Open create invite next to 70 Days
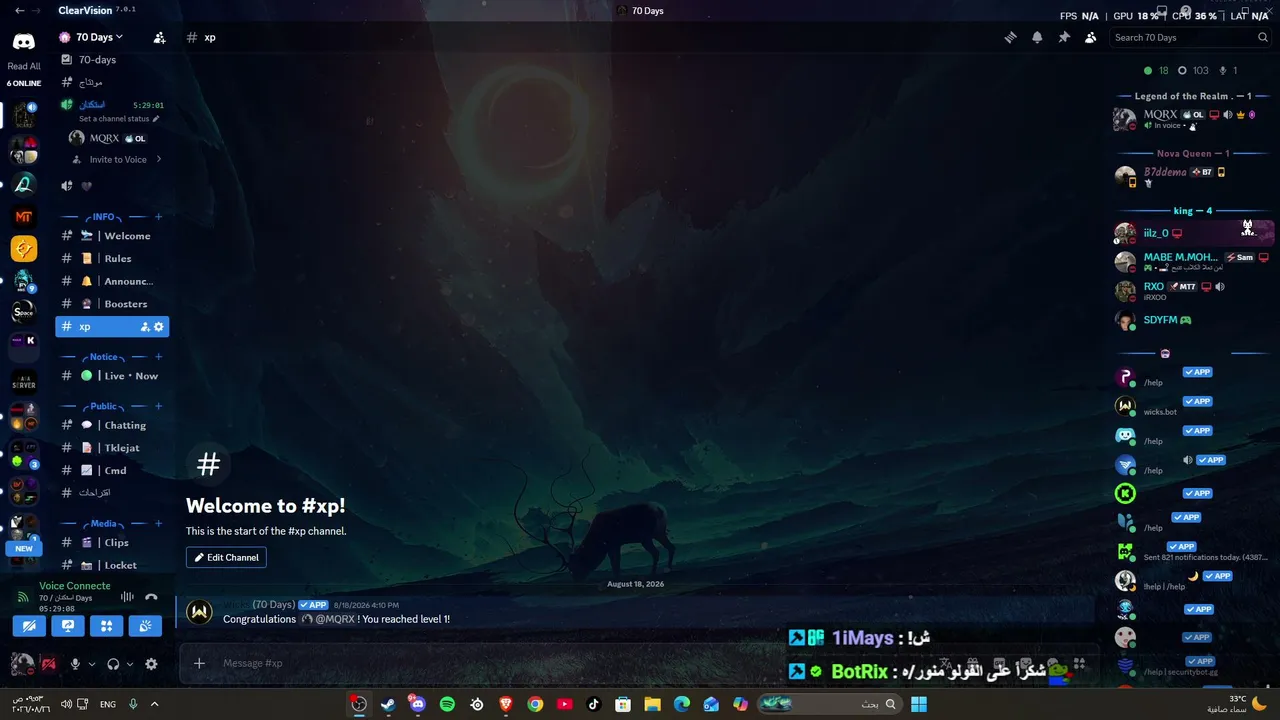1280x720 pixels. coord(159,38)
